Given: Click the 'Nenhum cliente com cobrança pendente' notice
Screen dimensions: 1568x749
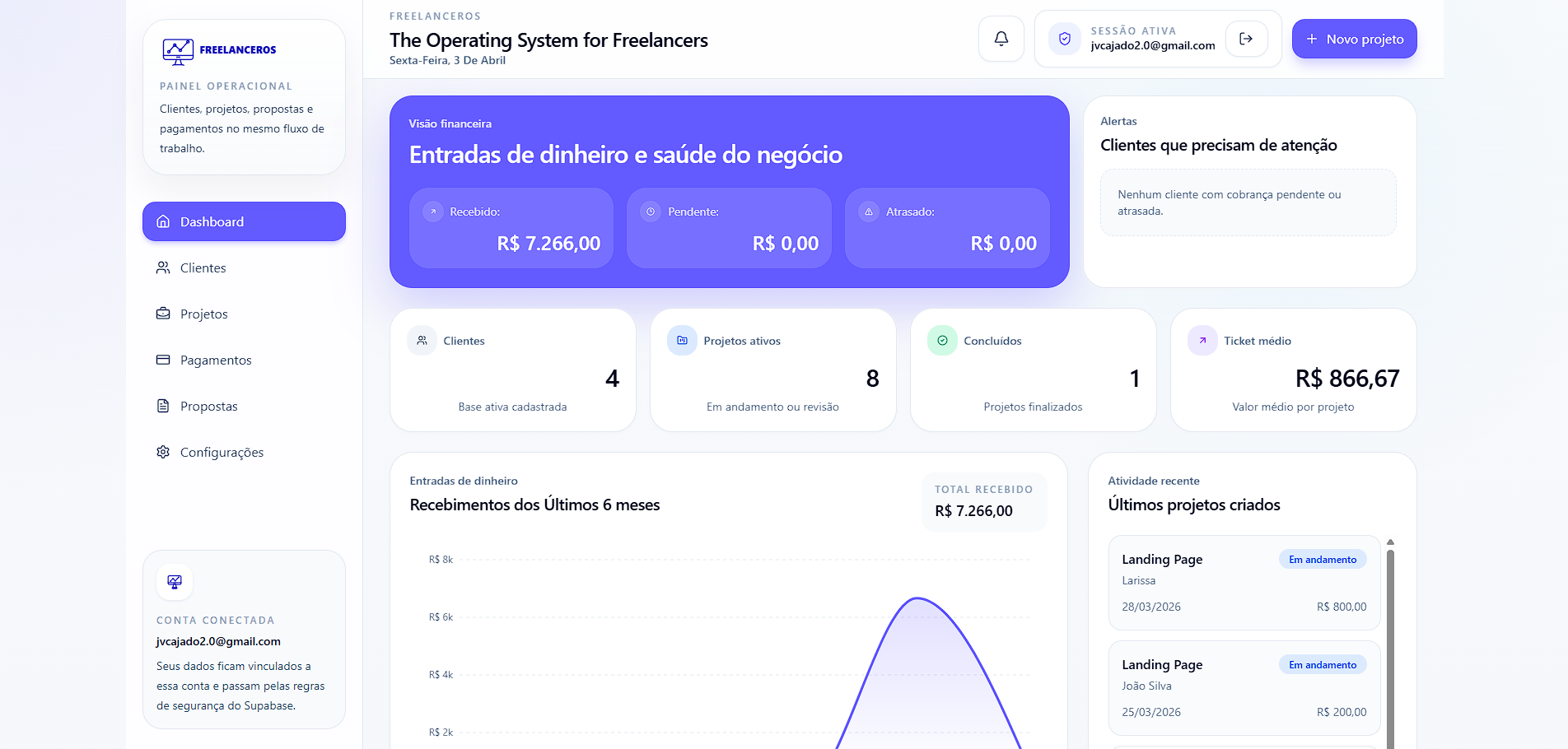Looking at the screenshot, I should [x=1248, y=202].
